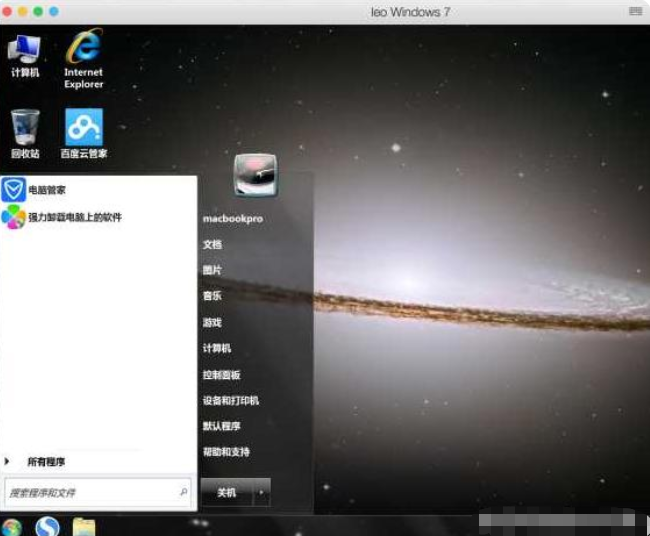This screenshot has width=650, height=536.
Task: Open 图片 in start menu
Action: [212, 270]
